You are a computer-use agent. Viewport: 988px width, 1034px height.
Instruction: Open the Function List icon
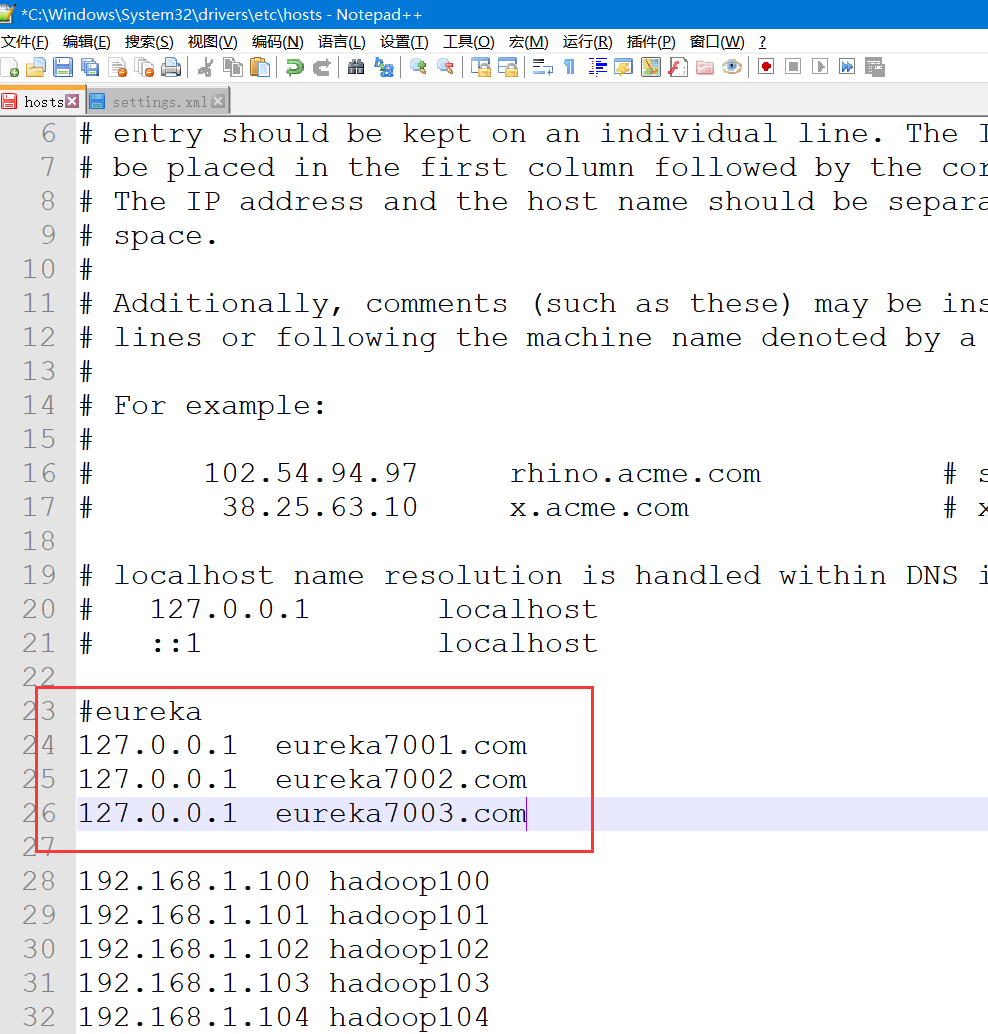pos(677,67)
